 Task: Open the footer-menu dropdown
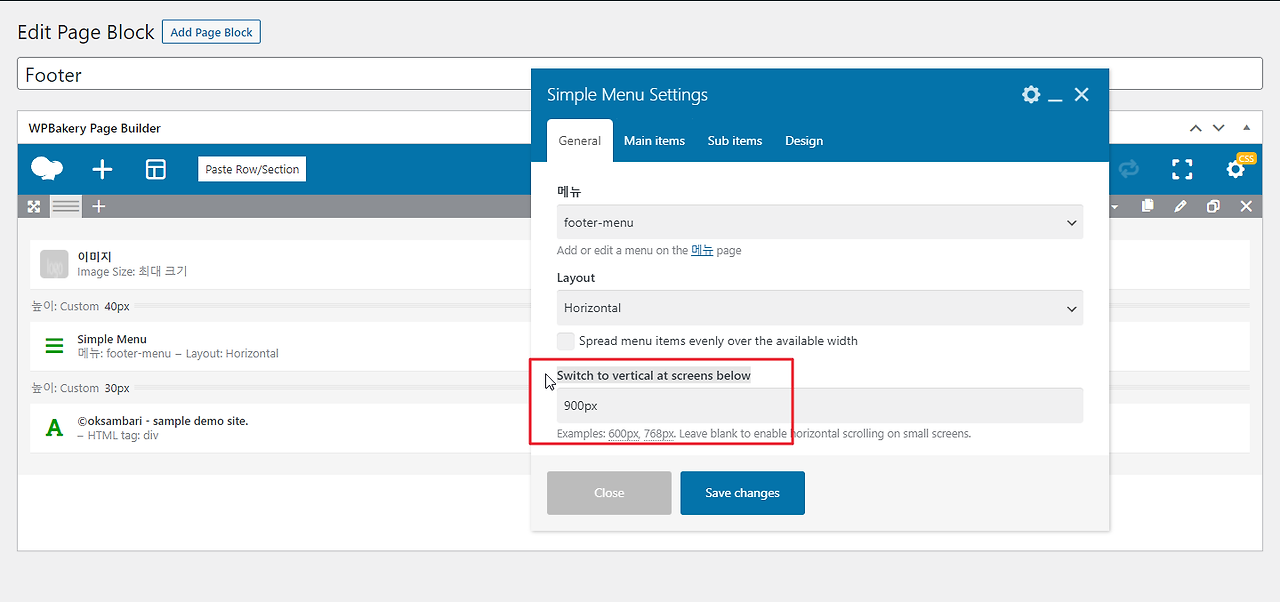(x=820, y=222)
